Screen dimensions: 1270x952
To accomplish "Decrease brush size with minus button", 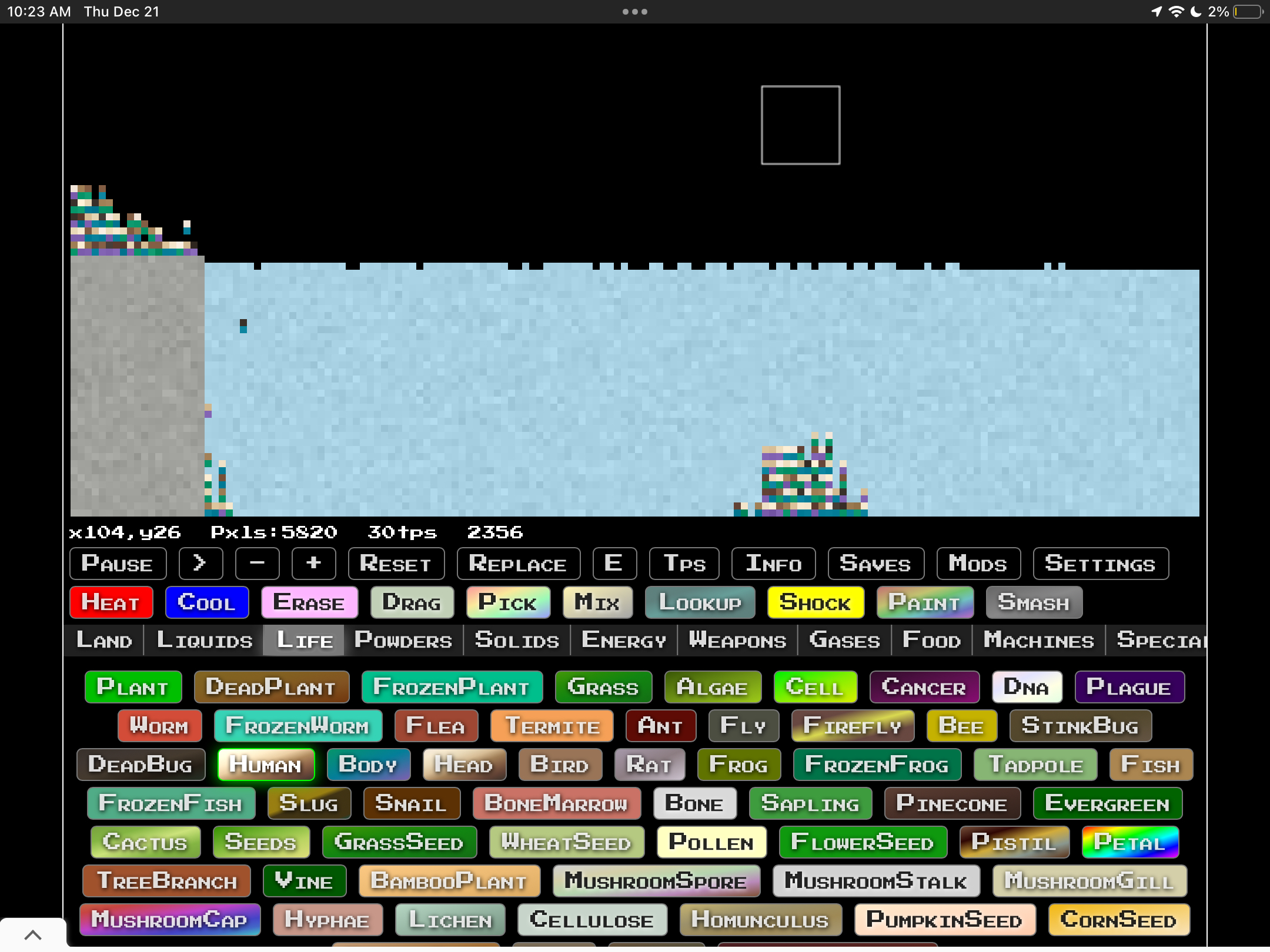I will pyautogui.click(x=257, y=564).
